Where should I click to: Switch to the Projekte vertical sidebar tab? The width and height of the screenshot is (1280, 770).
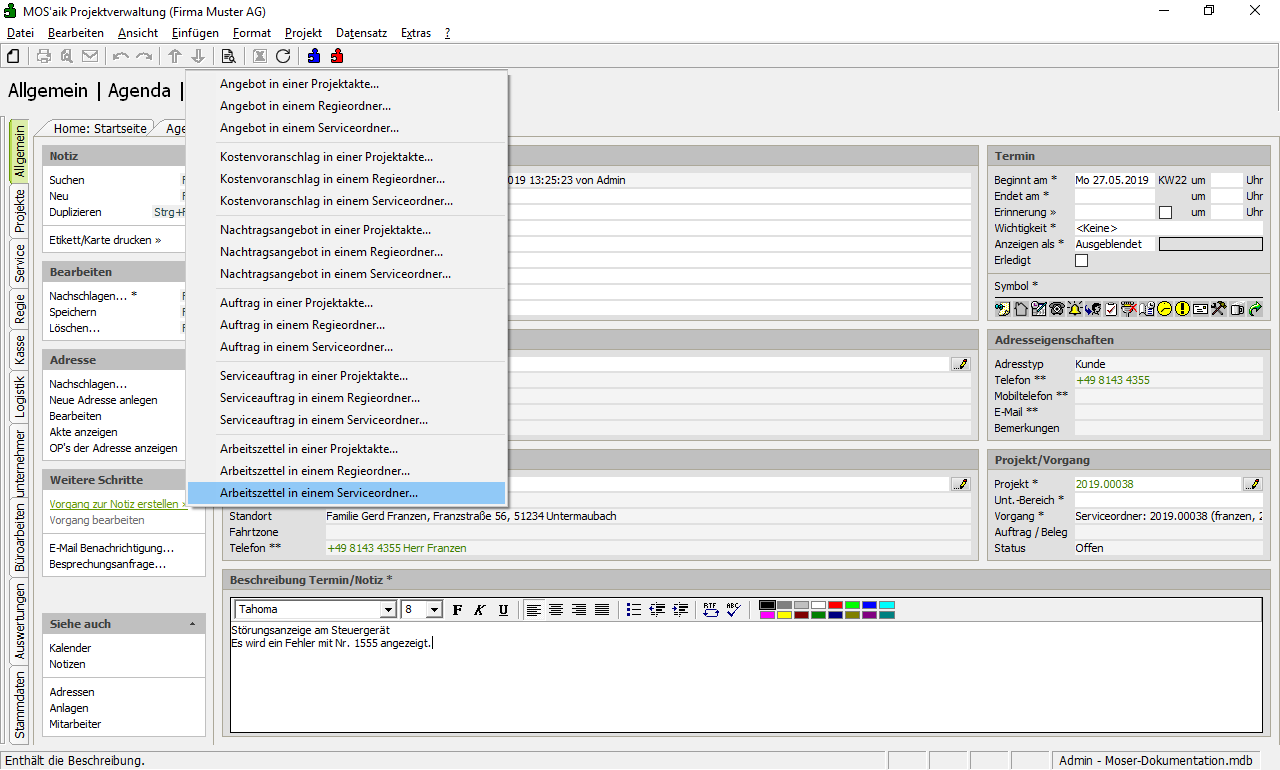[19, 211]
